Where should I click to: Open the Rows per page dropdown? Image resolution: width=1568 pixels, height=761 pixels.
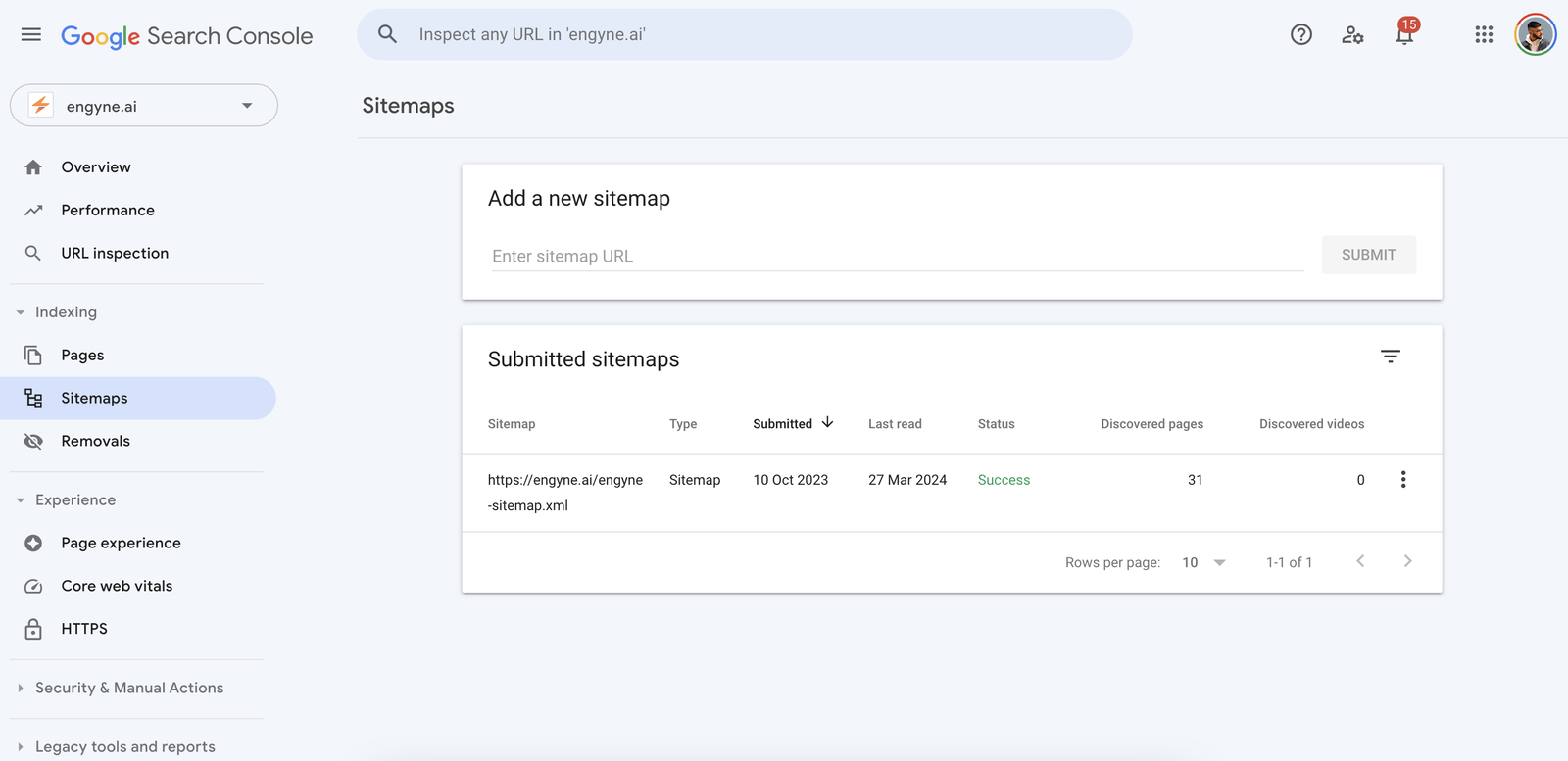(x=1204, y=562)
